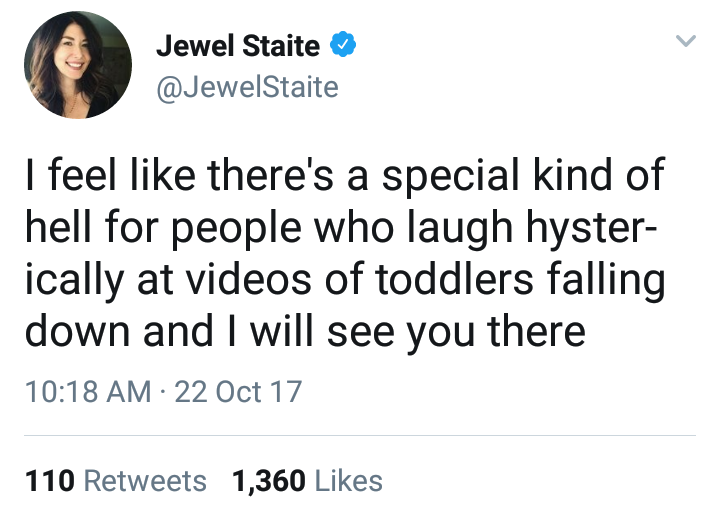The width and height of the screenshot is (720, 518).
Task: Open Jewel Staite's profile photo
Action: (79, 64)
